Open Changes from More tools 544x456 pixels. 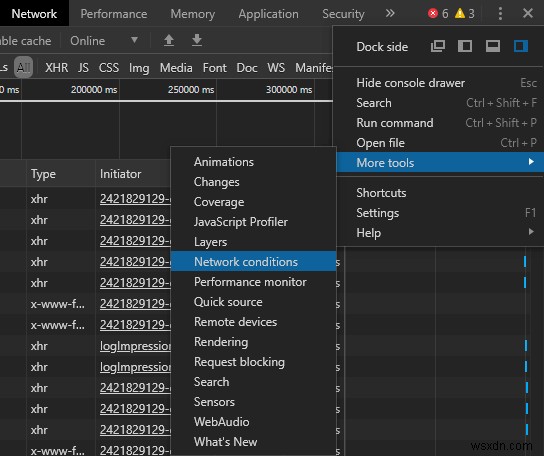(253, 182)
